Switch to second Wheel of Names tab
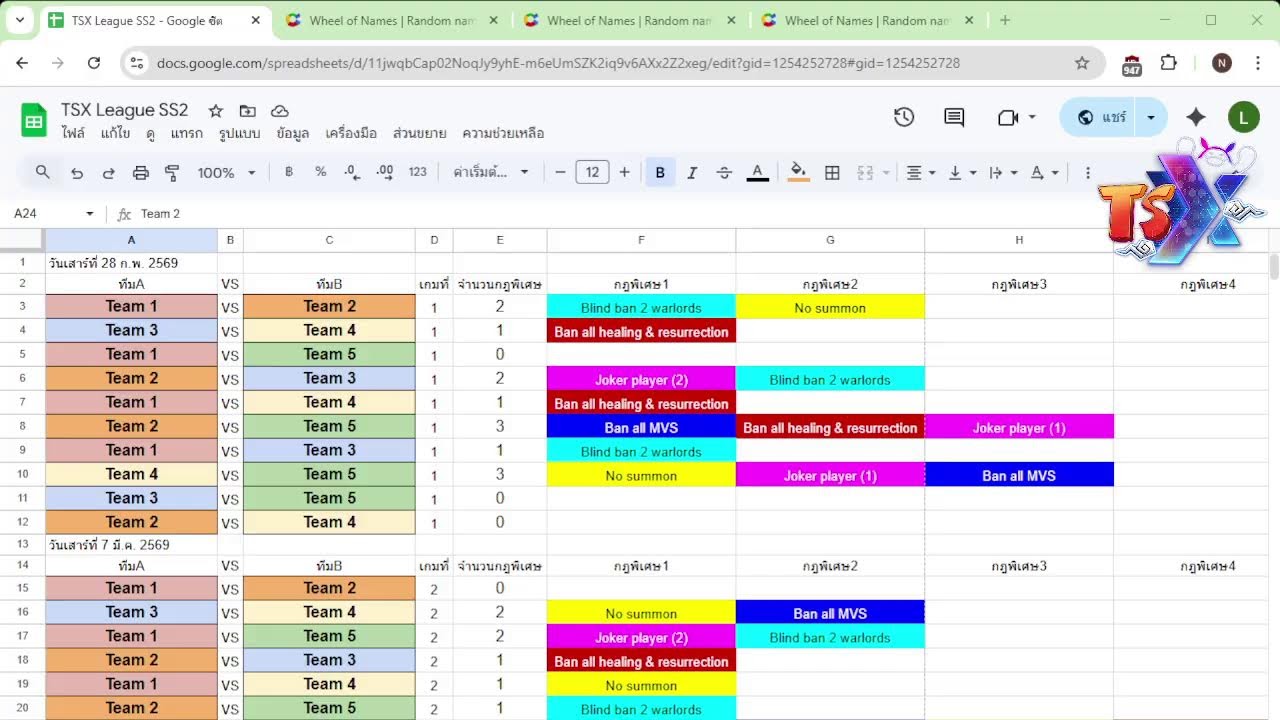Screen dimensions: 1280x720 tap(628, 20)
